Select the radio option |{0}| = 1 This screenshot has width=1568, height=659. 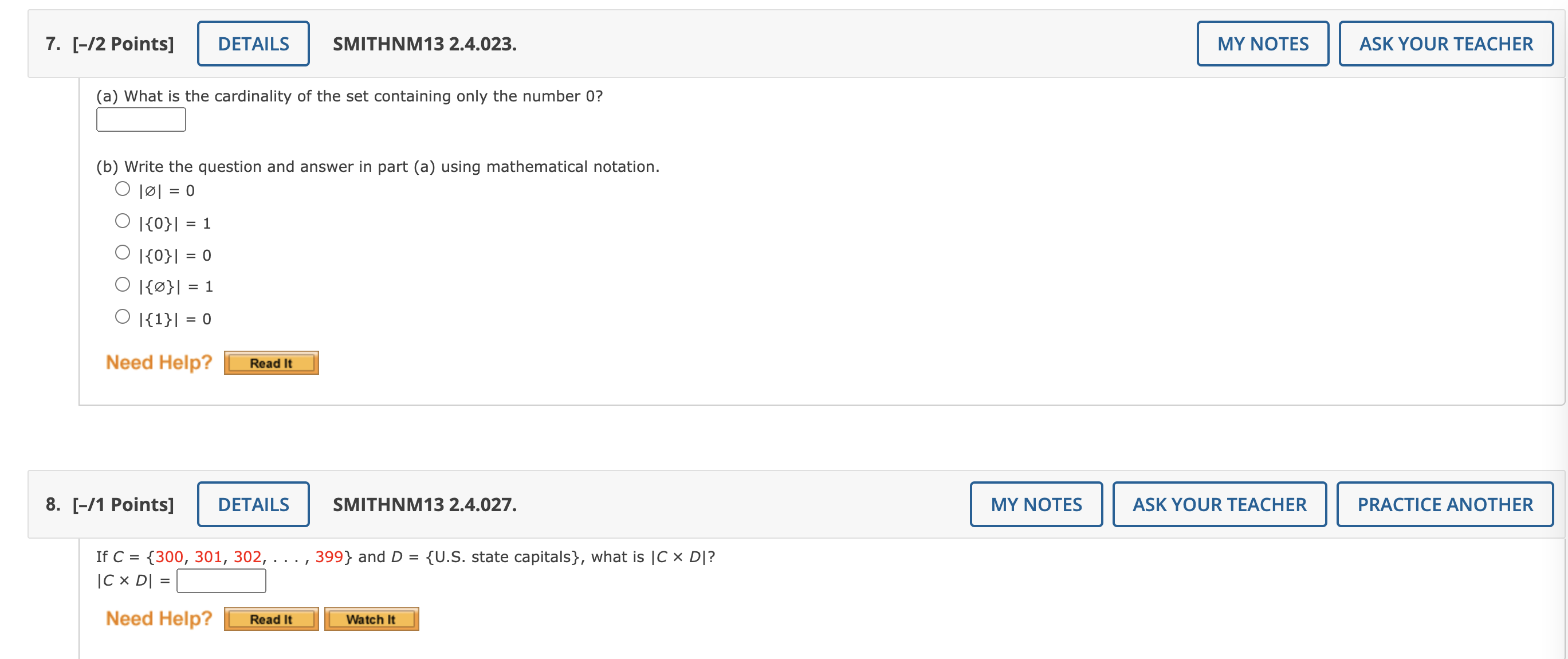click(123, 221)
